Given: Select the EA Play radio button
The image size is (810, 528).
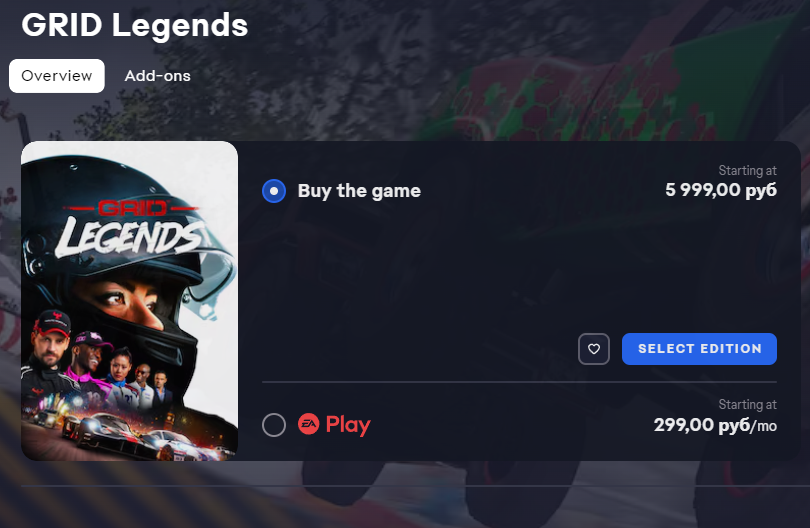Looking at the screenshot, I should [274, 425].
